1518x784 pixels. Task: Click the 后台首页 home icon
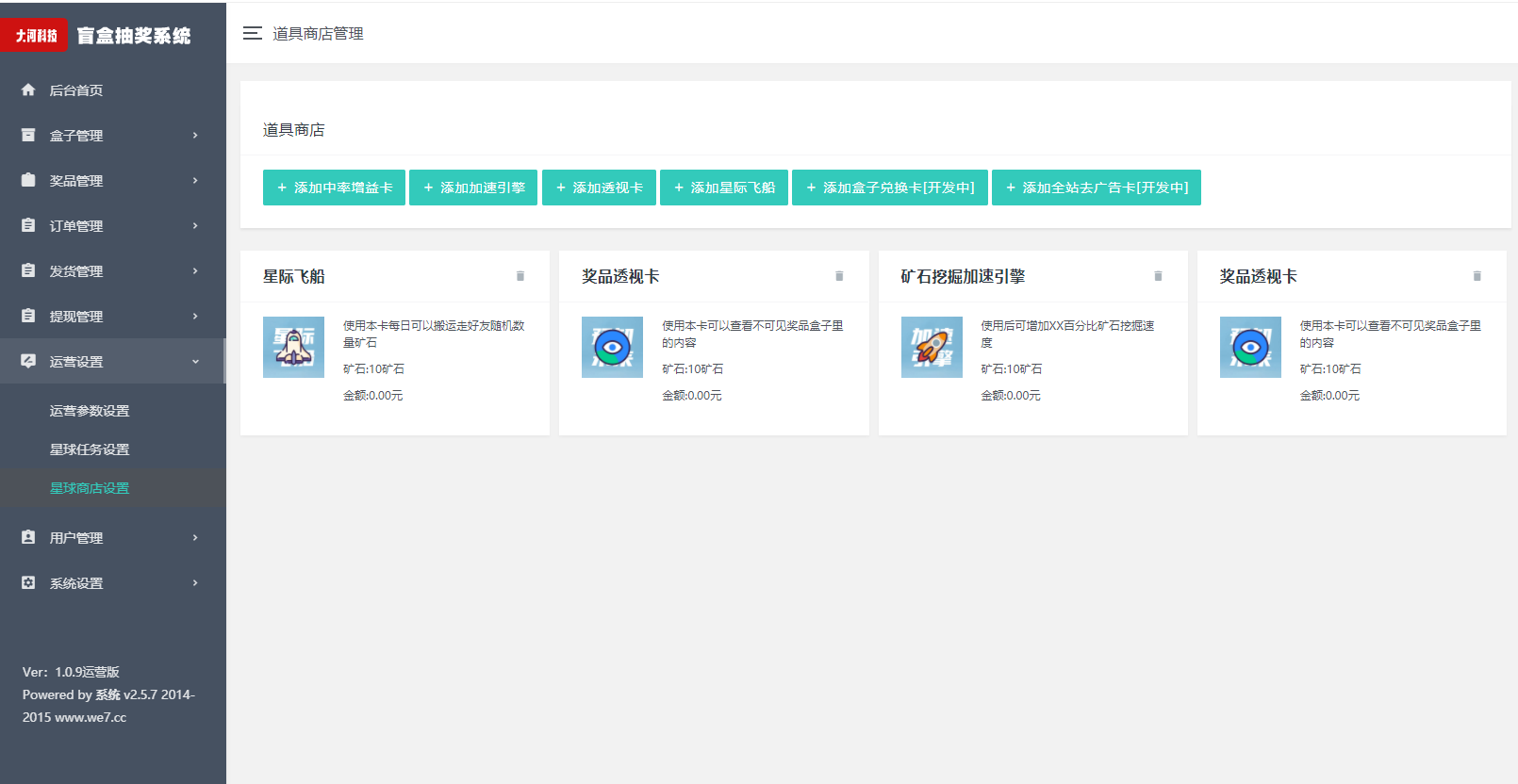[28, 90]
